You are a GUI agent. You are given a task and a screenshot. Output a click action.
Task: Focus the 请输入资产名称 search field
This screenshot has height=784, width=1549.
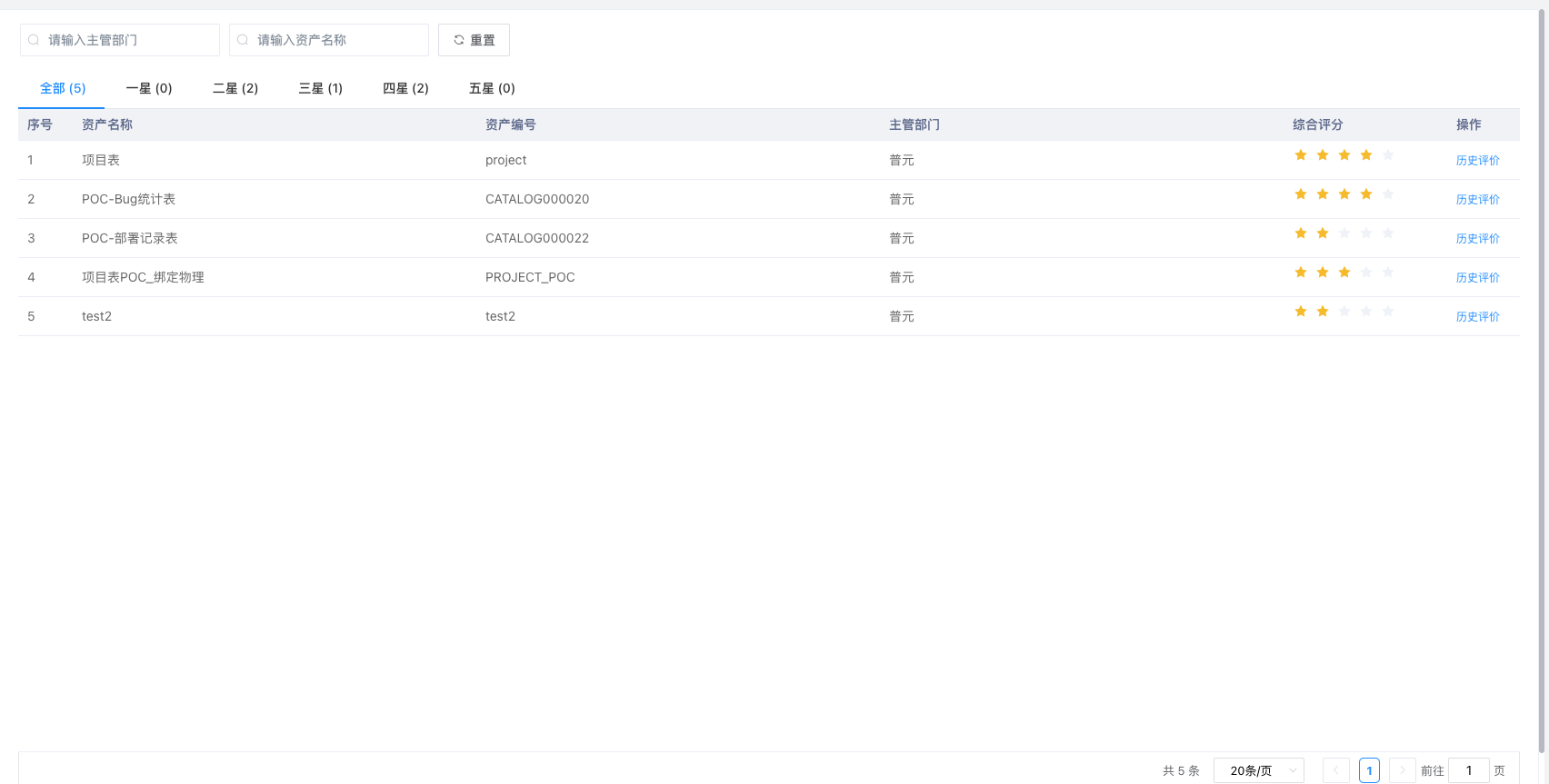336,40
